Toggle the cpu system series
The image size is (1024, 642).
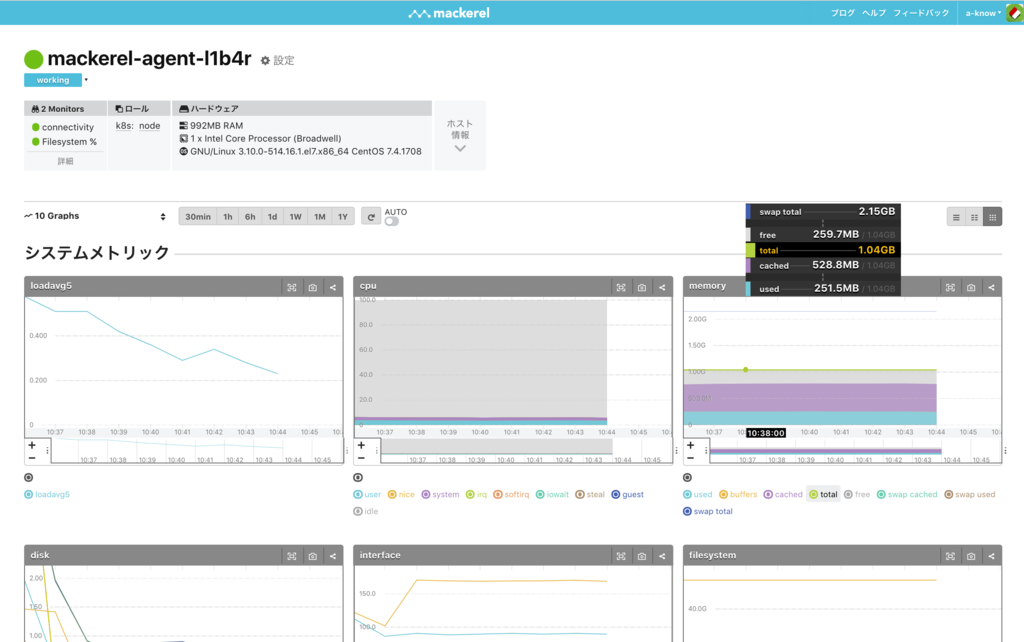click(x=440, y=494)
